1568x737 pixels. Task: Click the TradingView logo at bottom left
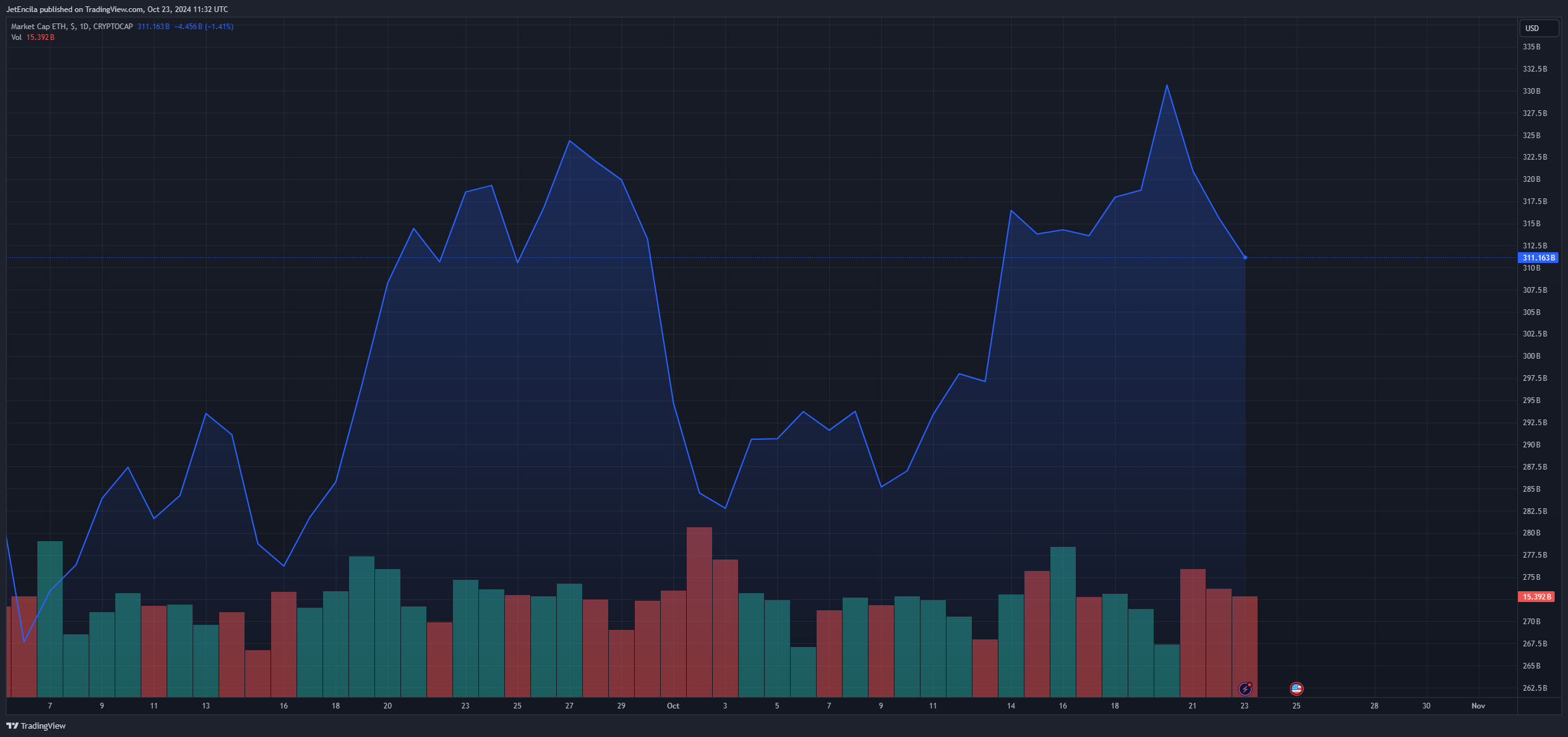point(36,726)
